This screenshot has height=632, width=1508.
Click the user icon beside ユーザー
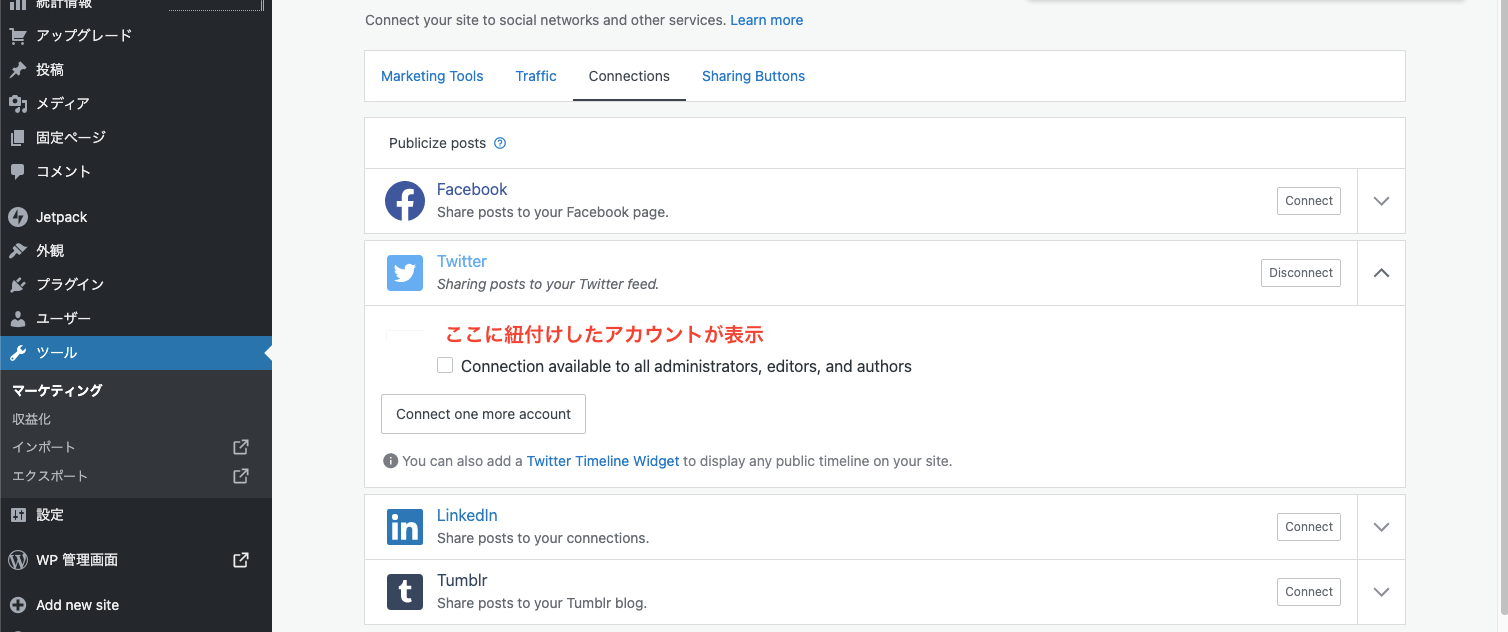[18, 319]
